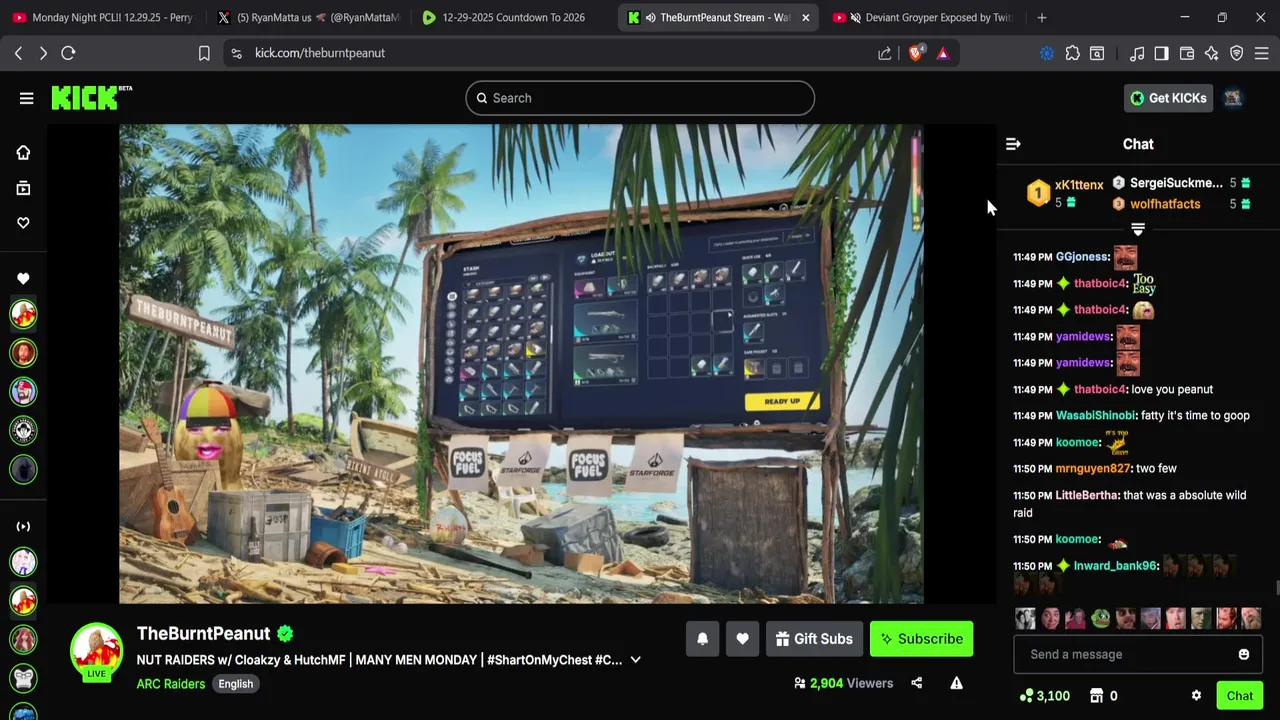Open the recommended live broadcast icon
Viewport: 1280px width, 720px height.
click(x=23, y=526)
